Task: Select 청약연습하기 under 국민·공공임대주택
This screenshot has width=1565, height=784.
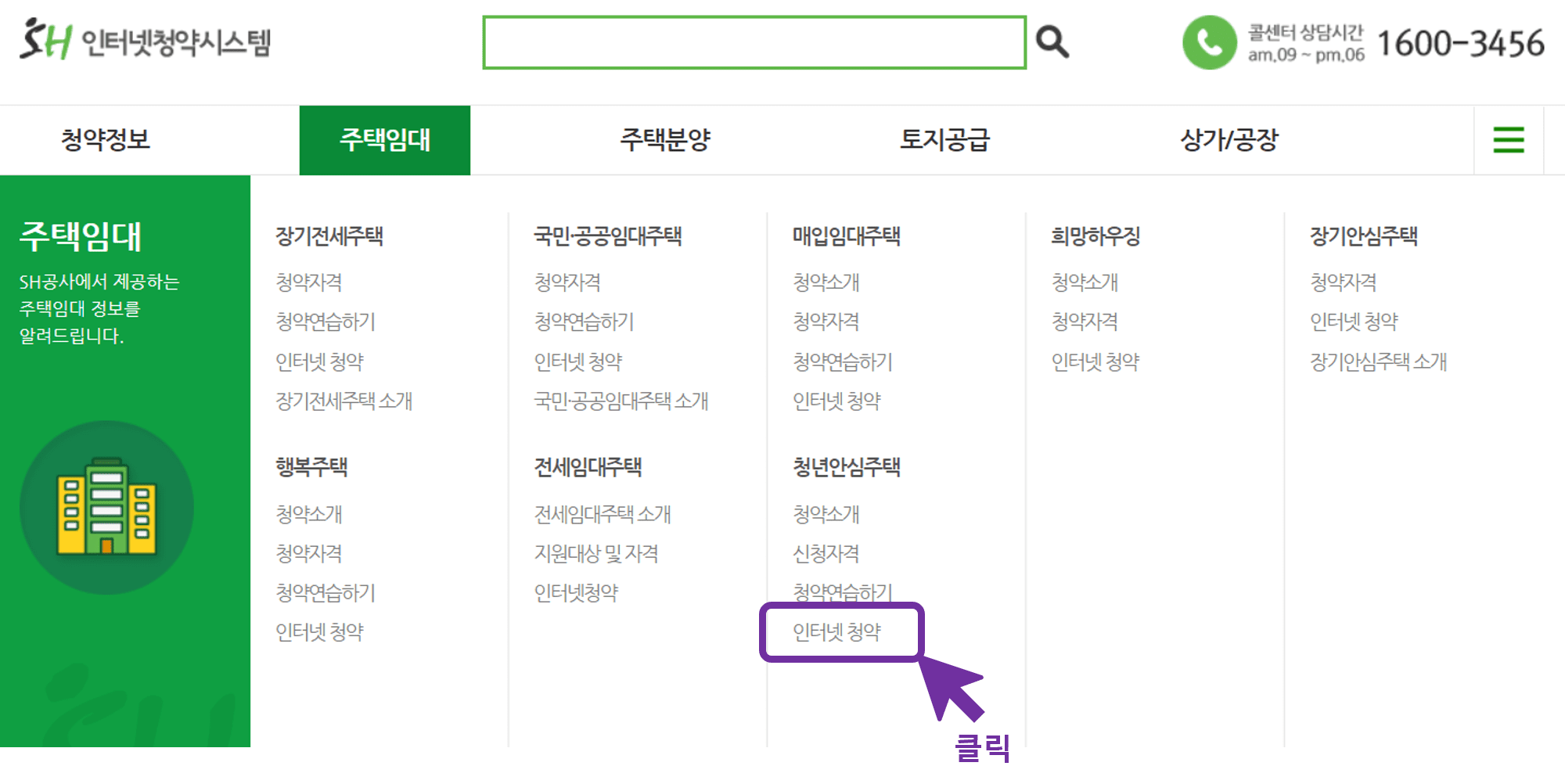Action: point(585,322)
